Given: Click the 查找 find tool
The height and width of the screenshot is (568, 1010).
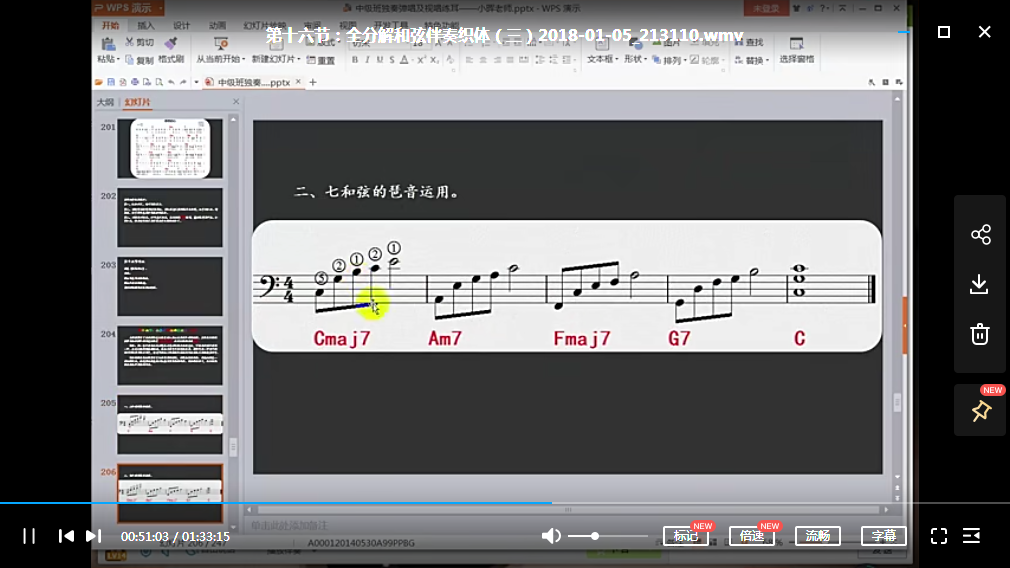Looking at the screenshot, I should pos(750,42).
